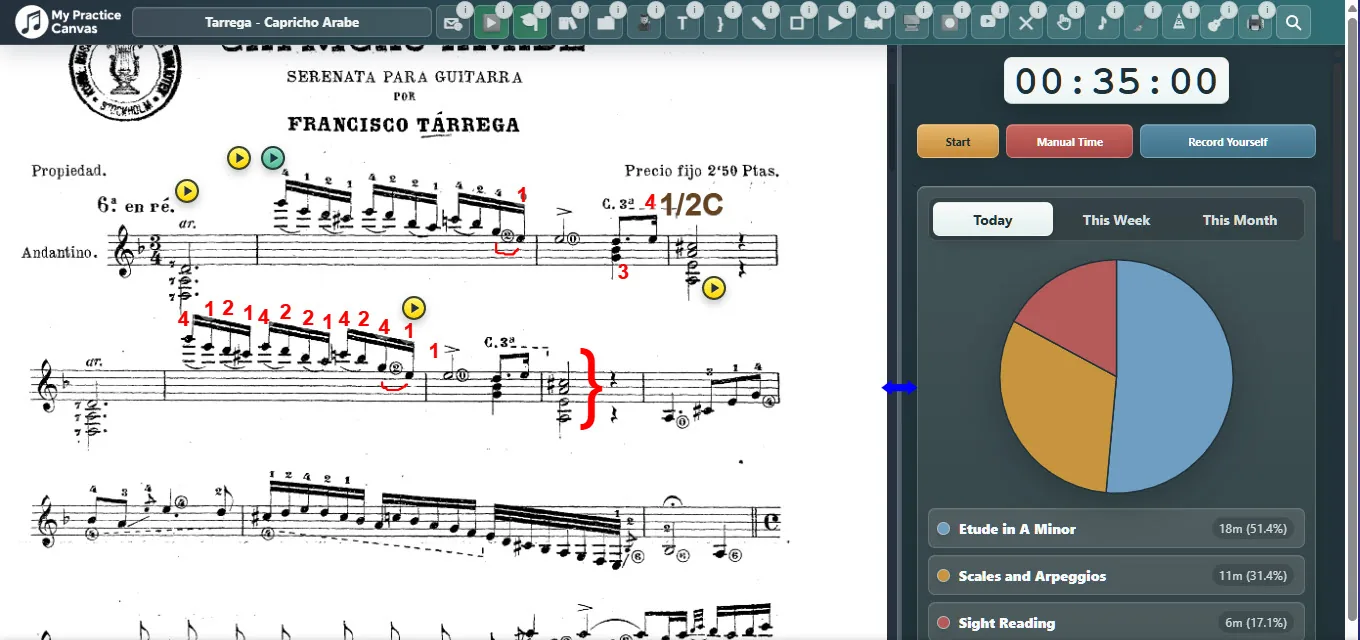Switch to the Today tab
This screenshot has width=1360, height=640.
tap(992, 219)
